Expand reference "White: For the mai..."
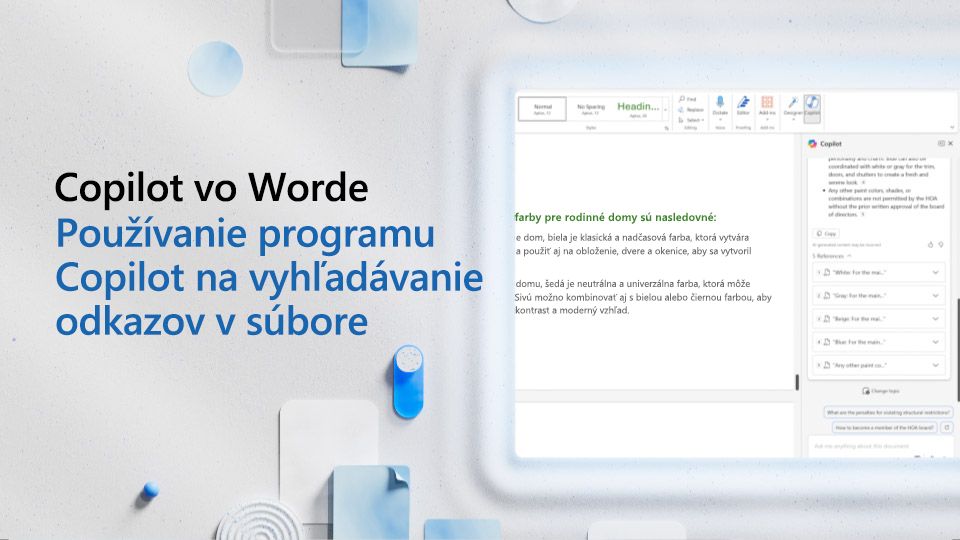 (x=935, y=272)
